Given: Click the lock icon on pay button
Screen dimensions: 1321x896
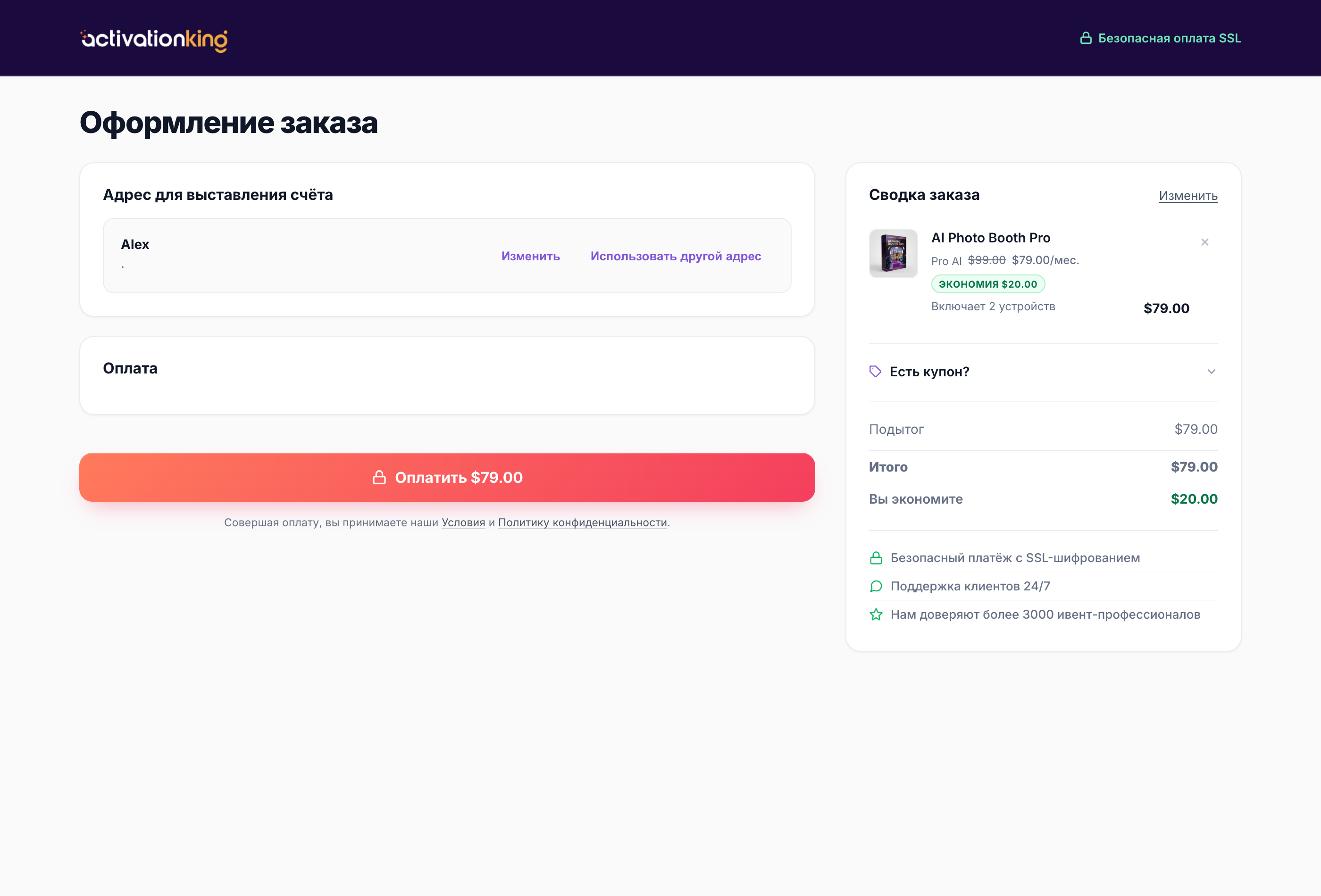Looking at the screenshot, I should click(x=379, y=477).
